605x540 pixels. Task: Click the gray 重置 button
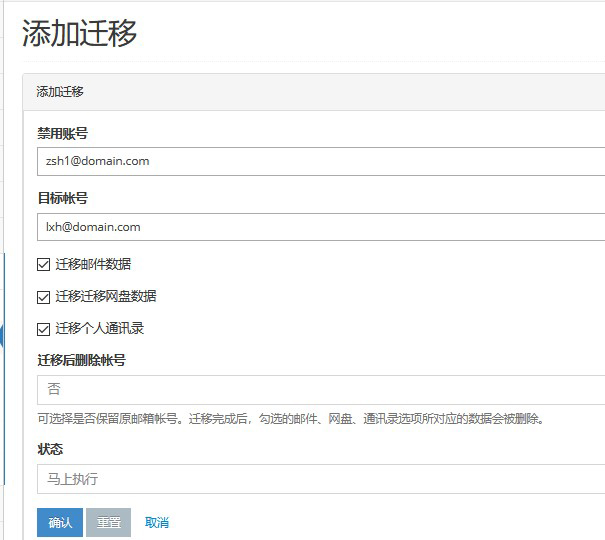point(108,523)
